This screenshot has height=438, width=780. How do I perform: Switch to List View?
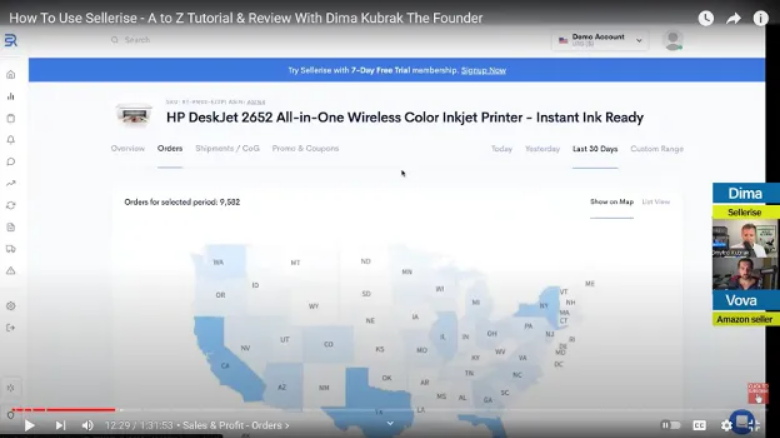(x=656, y=202)
